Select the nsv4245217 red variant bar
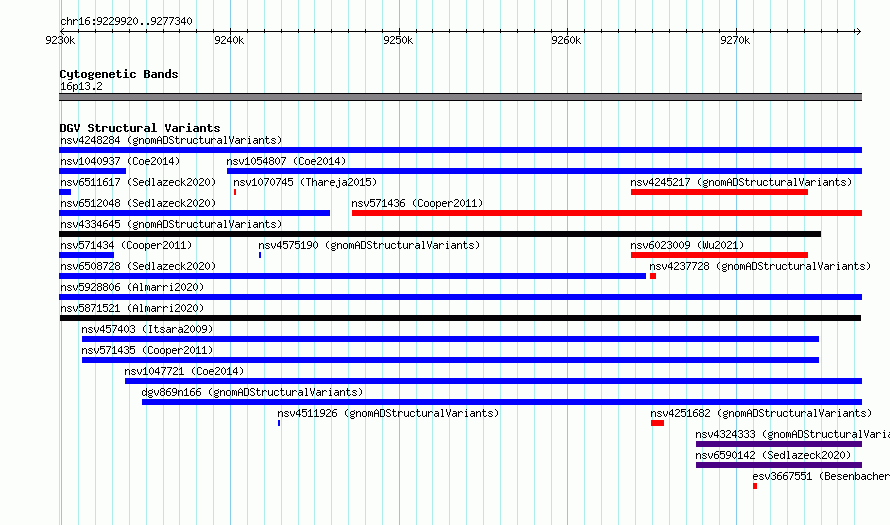 pyautogui.click(x=719, y=192)
